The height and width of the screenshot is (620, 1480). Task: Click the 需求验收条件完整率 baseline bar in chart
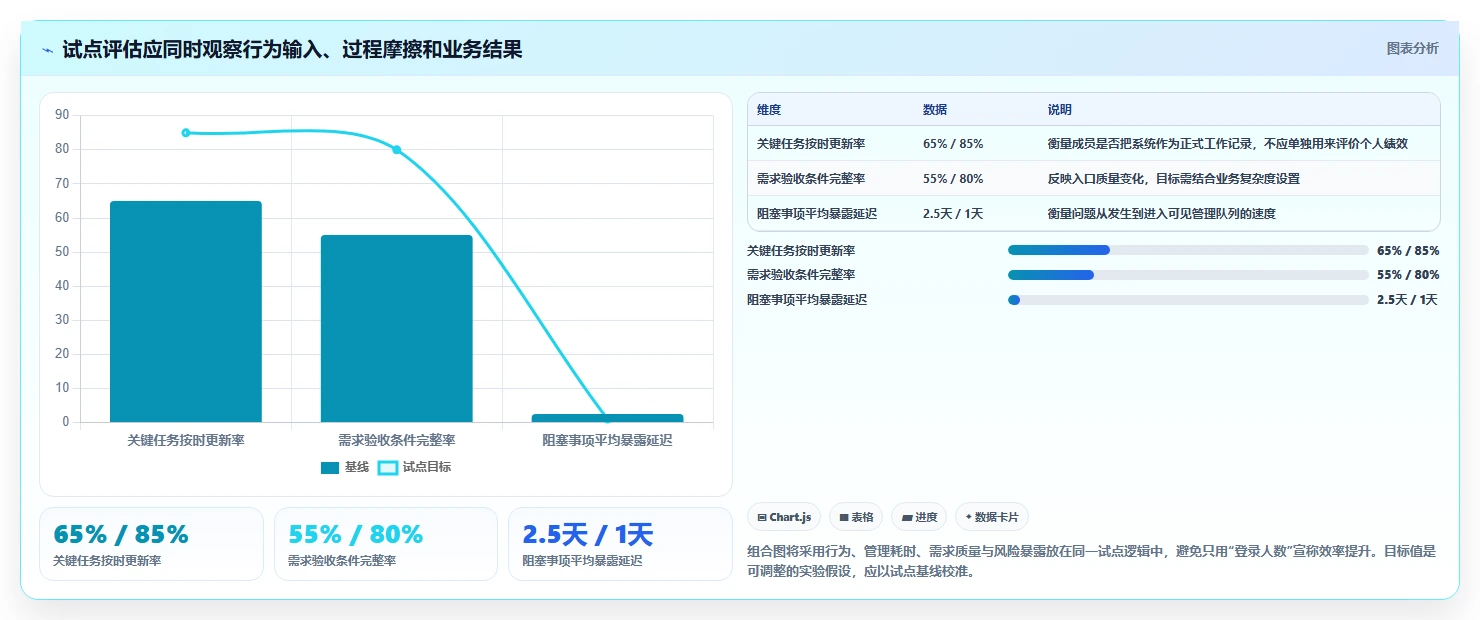click(x=396, y=328)
